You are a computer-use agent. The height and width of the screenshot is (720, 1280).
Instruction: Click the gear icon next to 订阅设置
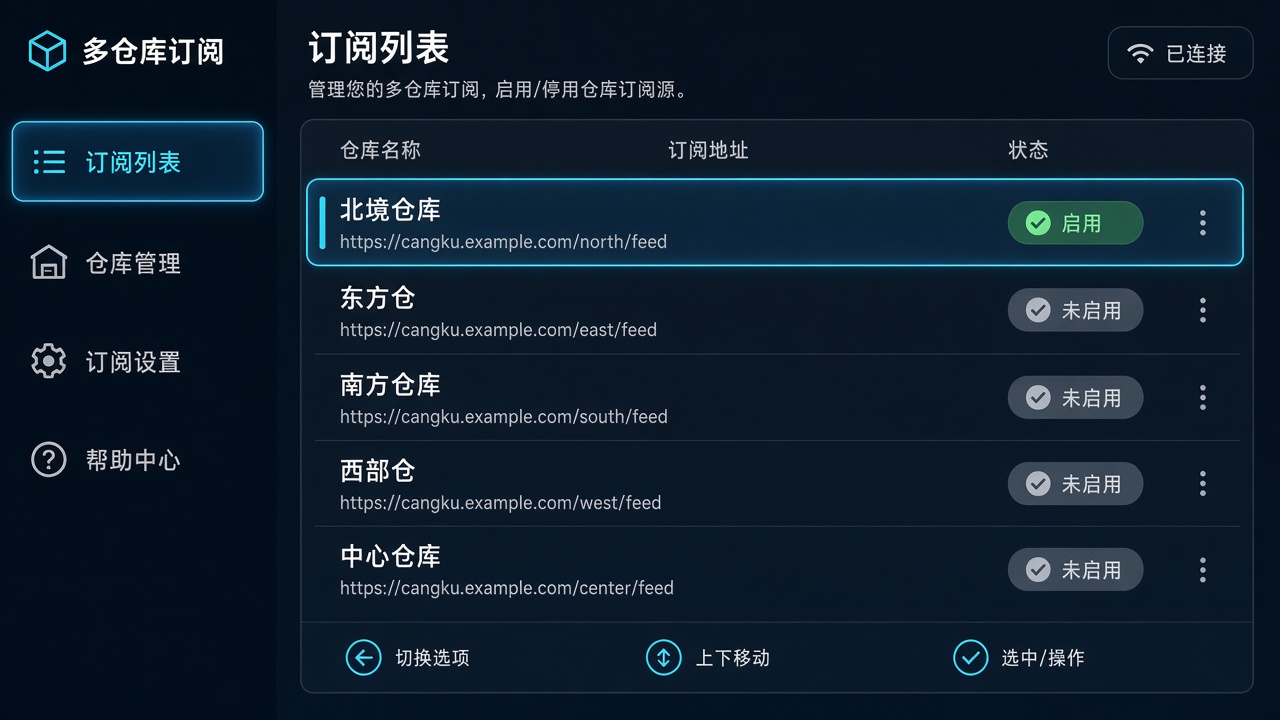pyautogui.click(x=49, y=361)
